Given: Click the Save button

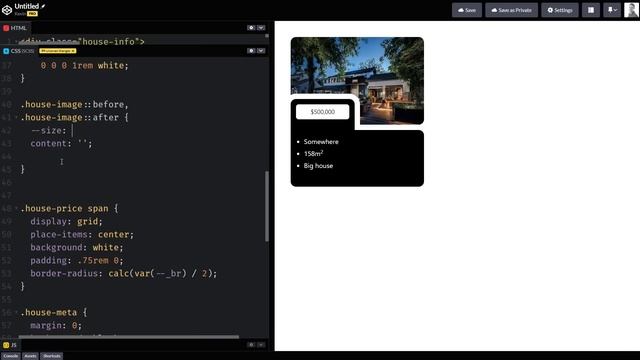Looking at the screenshot, I should point(467,10).
